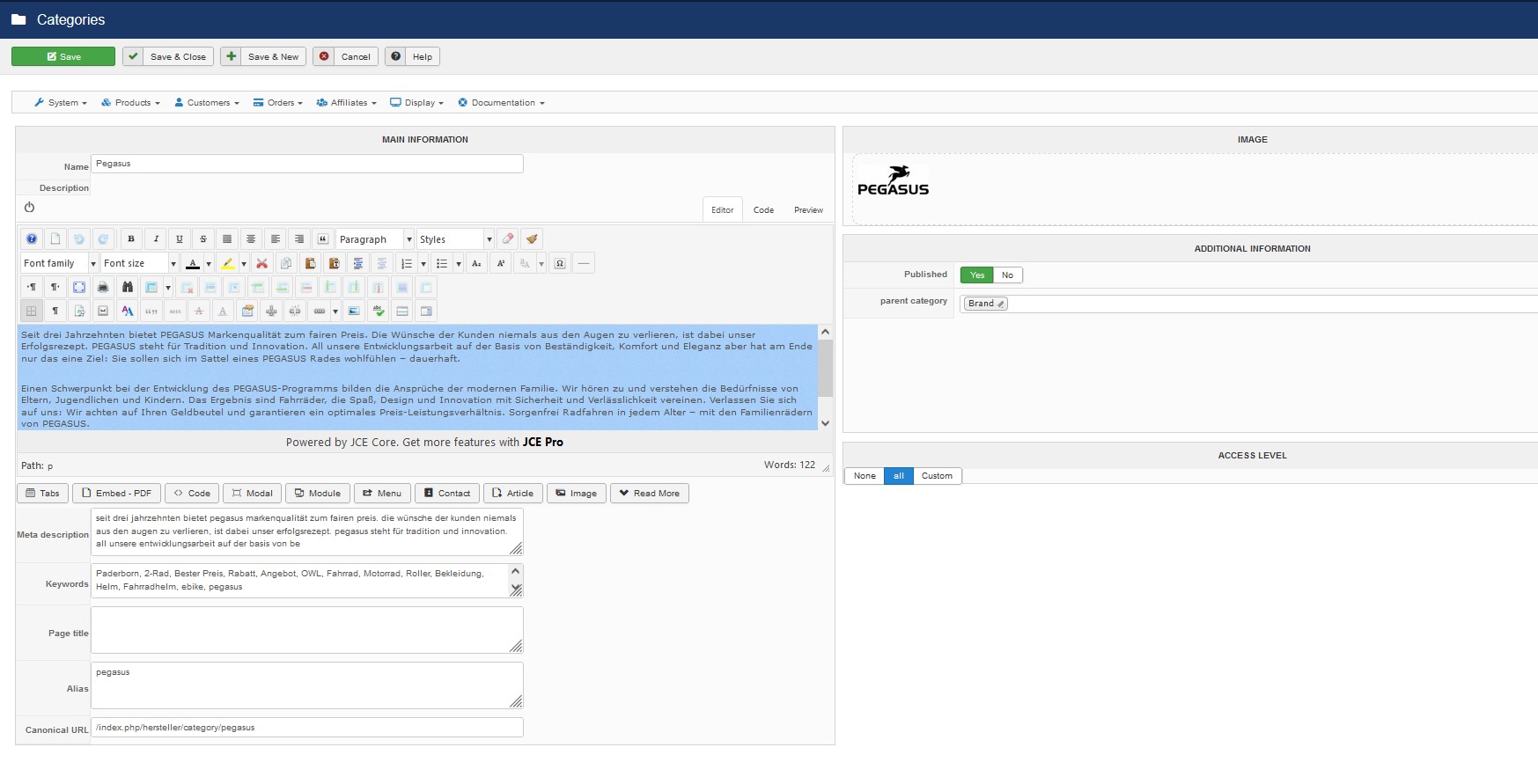Apply the black text color swatch

pos(193,263)
